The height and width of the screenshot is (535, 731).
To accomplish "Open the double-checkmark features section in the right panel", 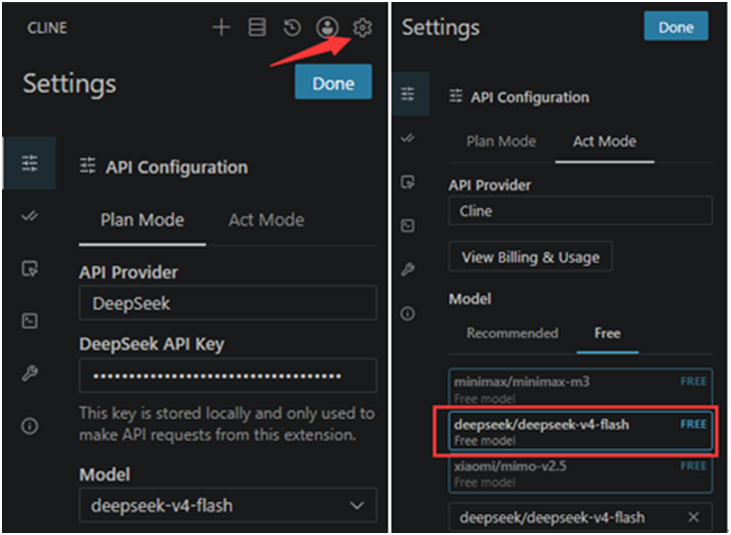I will click(x=408, y=138).
